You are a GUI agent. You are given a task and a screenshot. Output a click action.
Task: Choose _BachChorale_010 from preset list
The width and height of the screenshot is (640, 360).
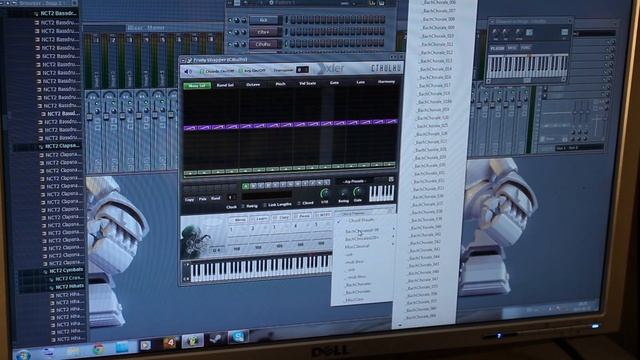tap(438, 36)
